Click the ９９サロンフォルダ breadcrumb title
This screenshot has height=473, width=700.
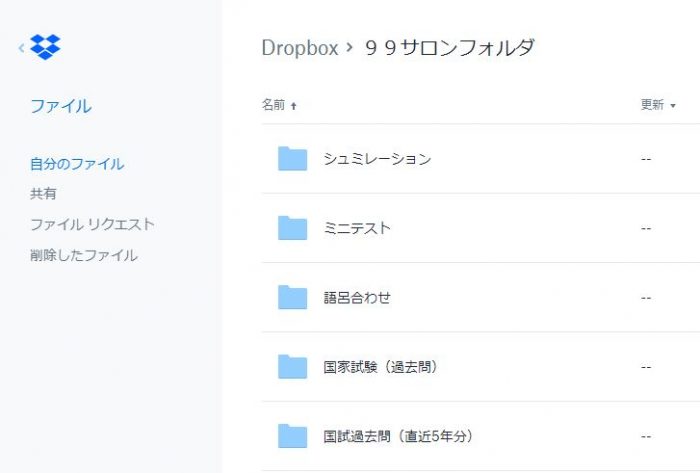(450, 48)
